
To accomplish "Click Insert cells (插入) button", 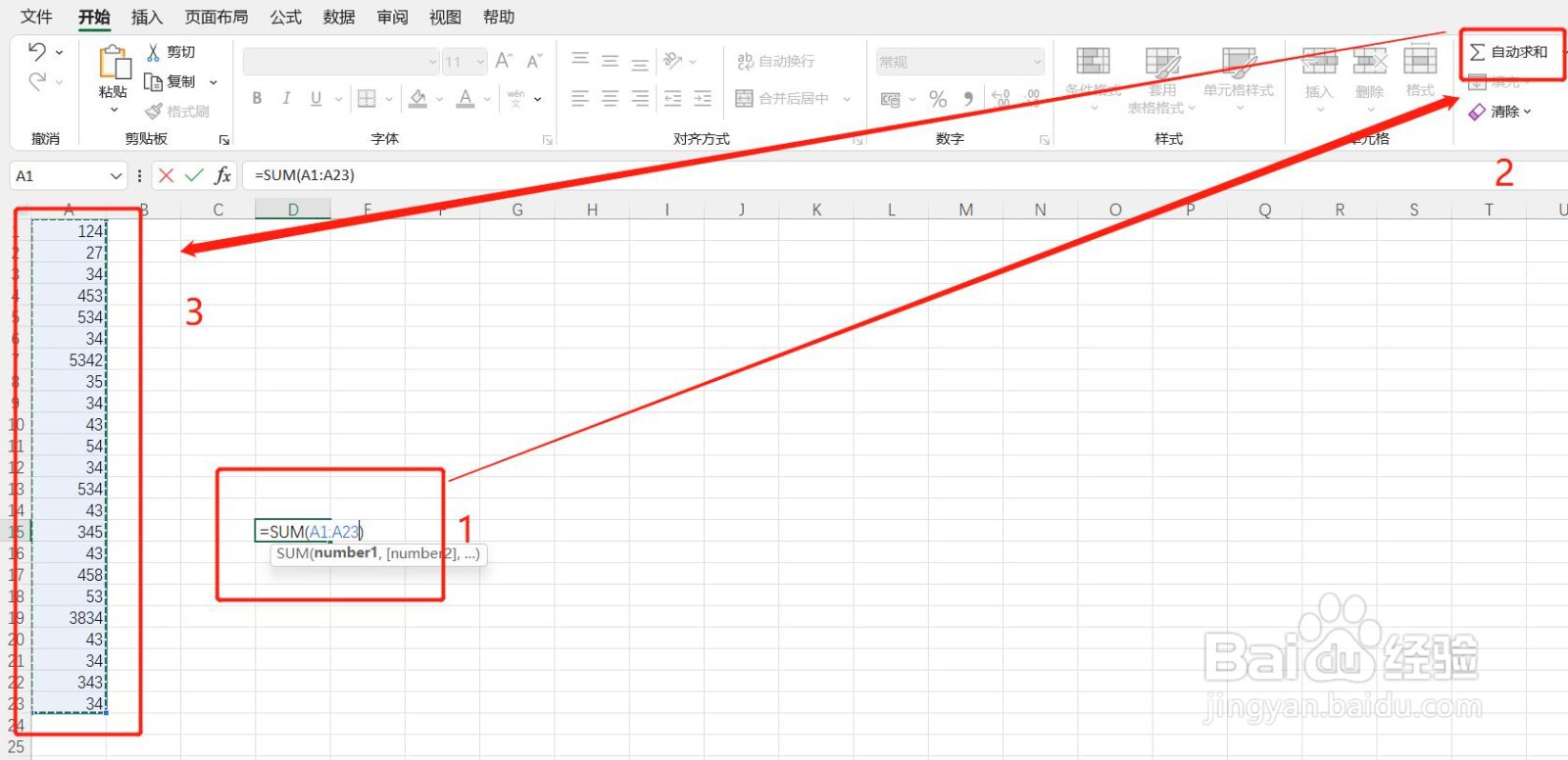I will [1319, 78].
